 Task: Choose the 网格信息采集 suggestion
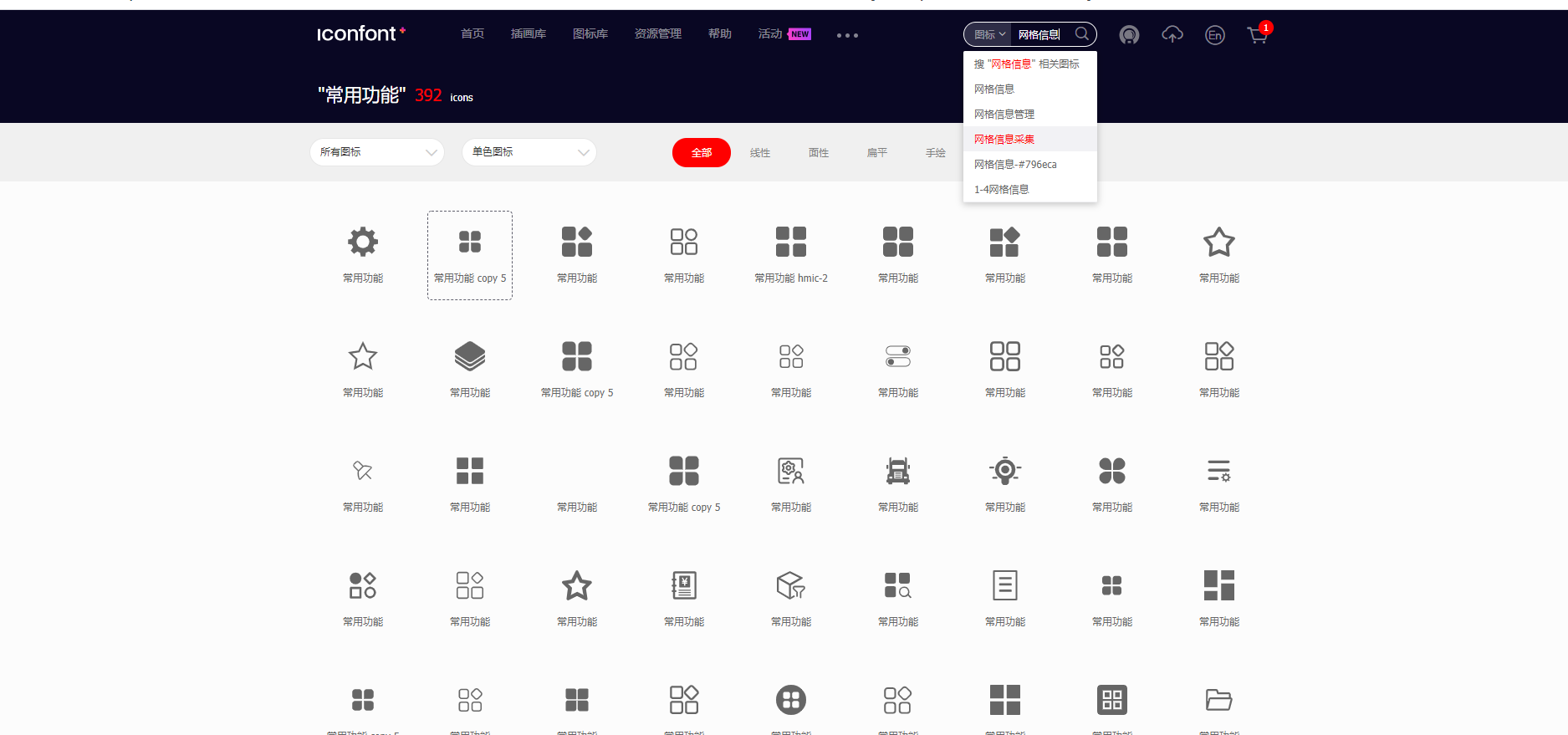1030,139
